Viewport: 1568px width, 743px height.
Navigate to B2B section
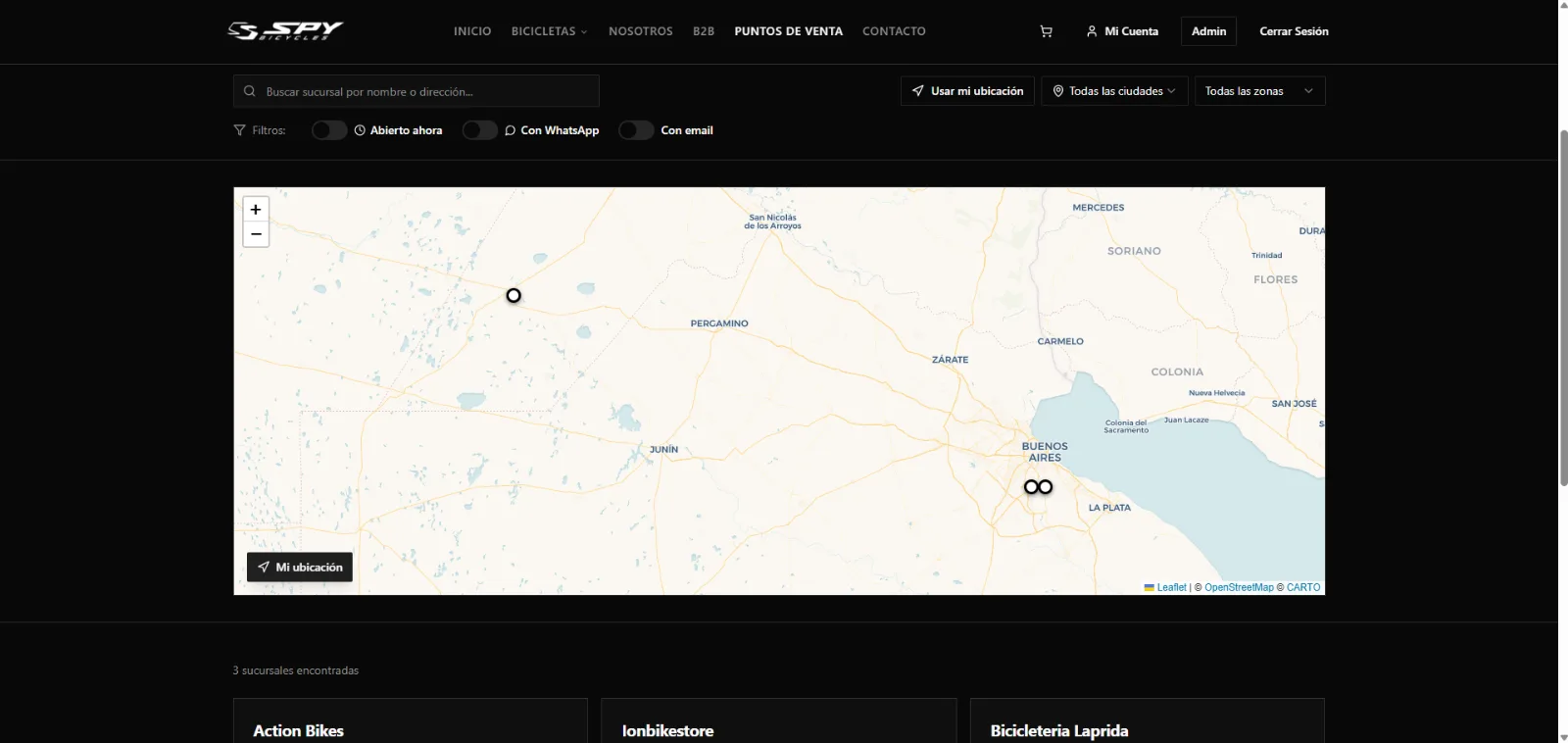[x=704, y=31]
